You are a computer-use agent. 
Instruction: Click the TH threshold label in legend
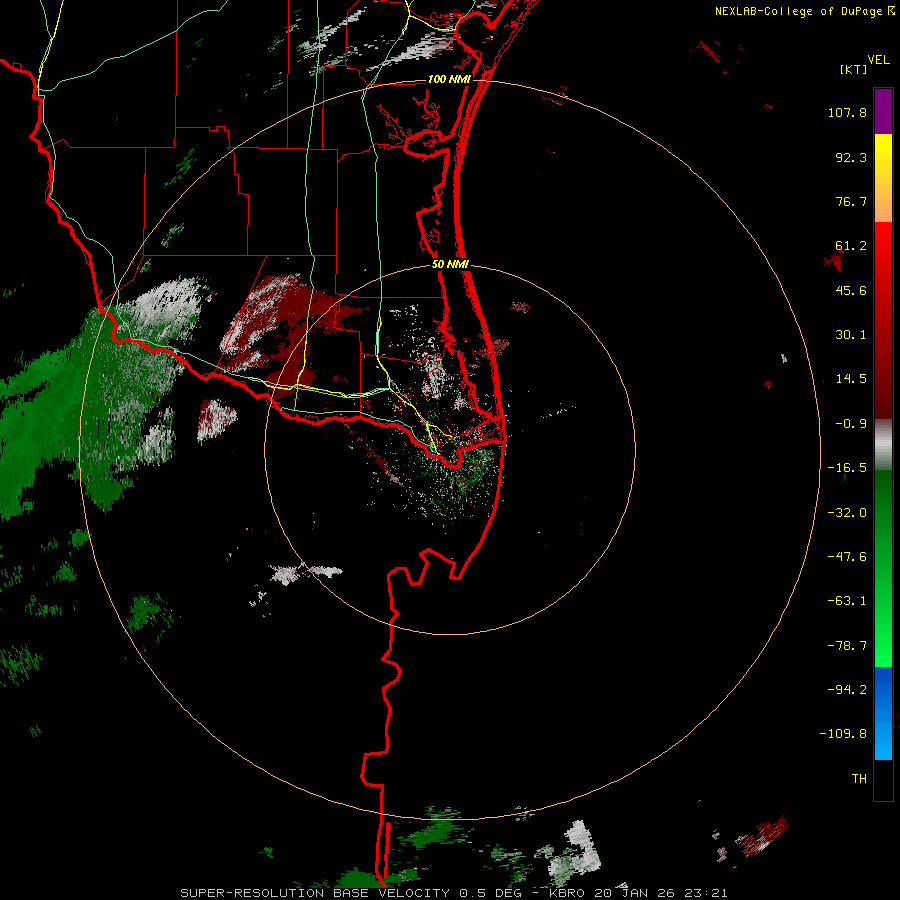click(x=859, y=779)
